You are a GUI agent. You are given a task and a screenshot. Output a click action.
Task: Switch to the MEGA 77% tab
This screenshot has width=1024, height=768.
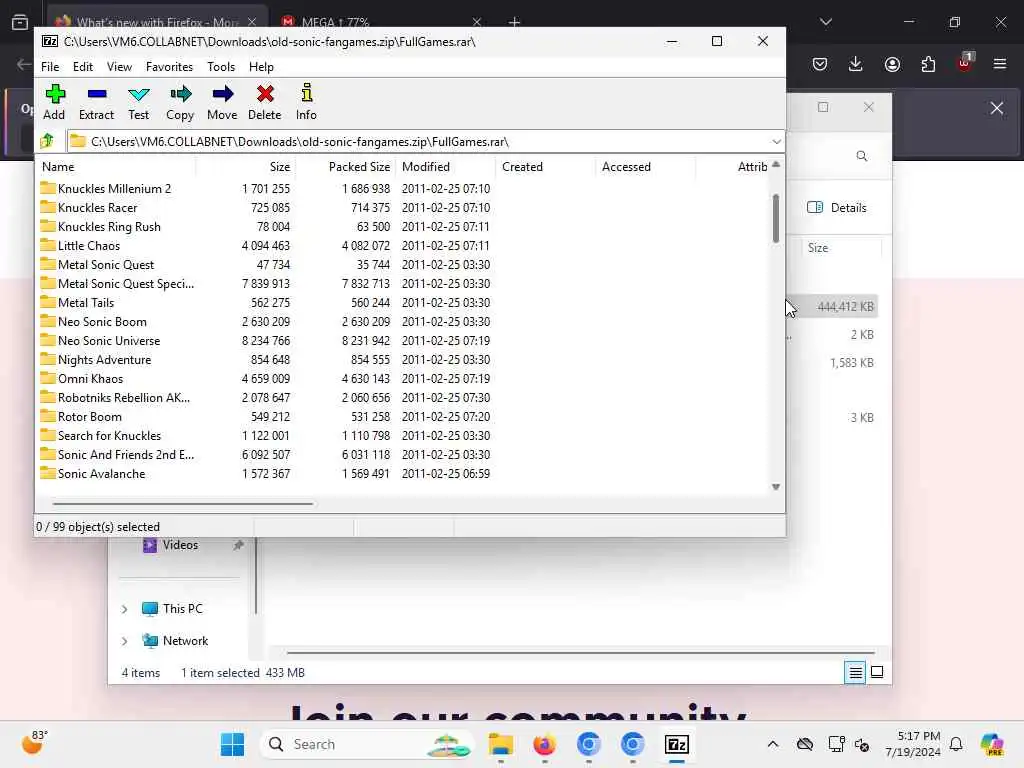tap(382, 22)
